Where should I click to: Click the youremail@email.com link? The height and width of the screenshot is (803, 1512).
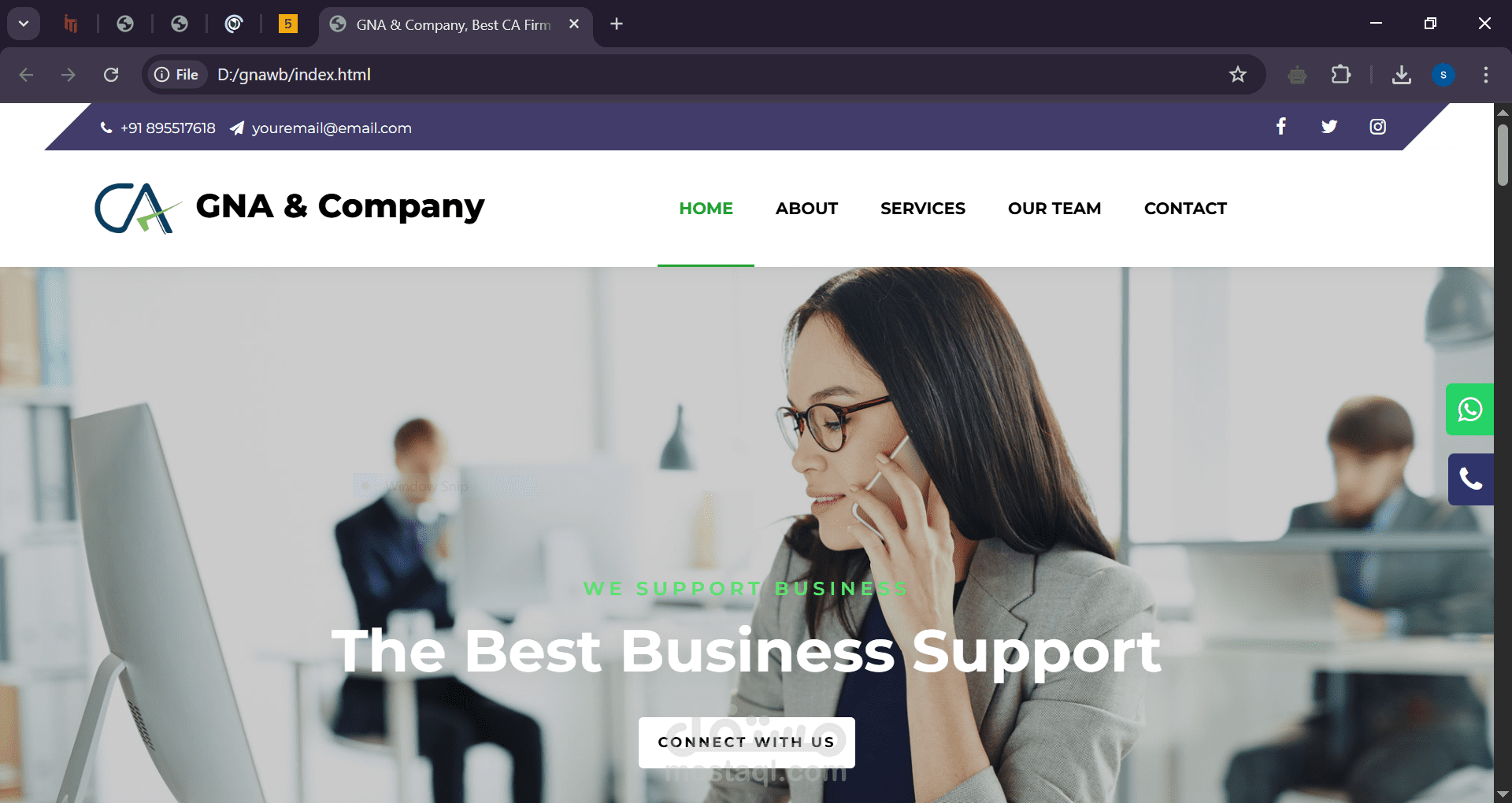click(x=332, y=128)
